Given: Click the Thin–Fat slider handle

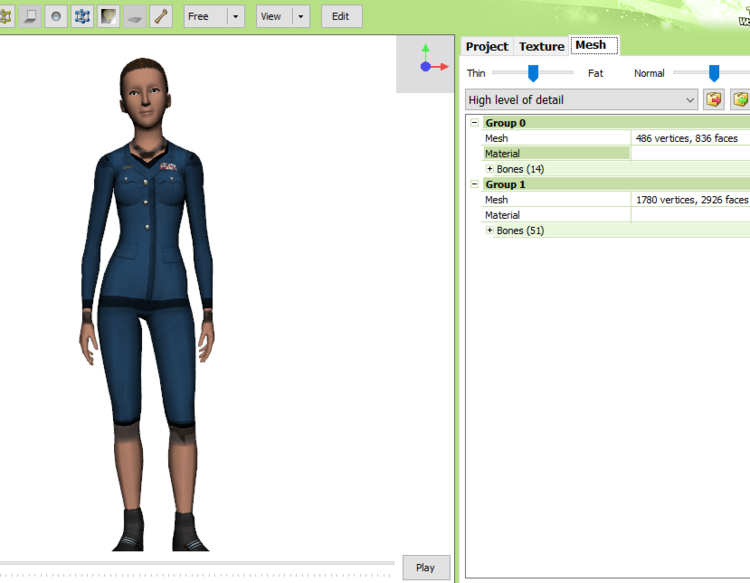Looking at the screenshot, I should point(533,74).
